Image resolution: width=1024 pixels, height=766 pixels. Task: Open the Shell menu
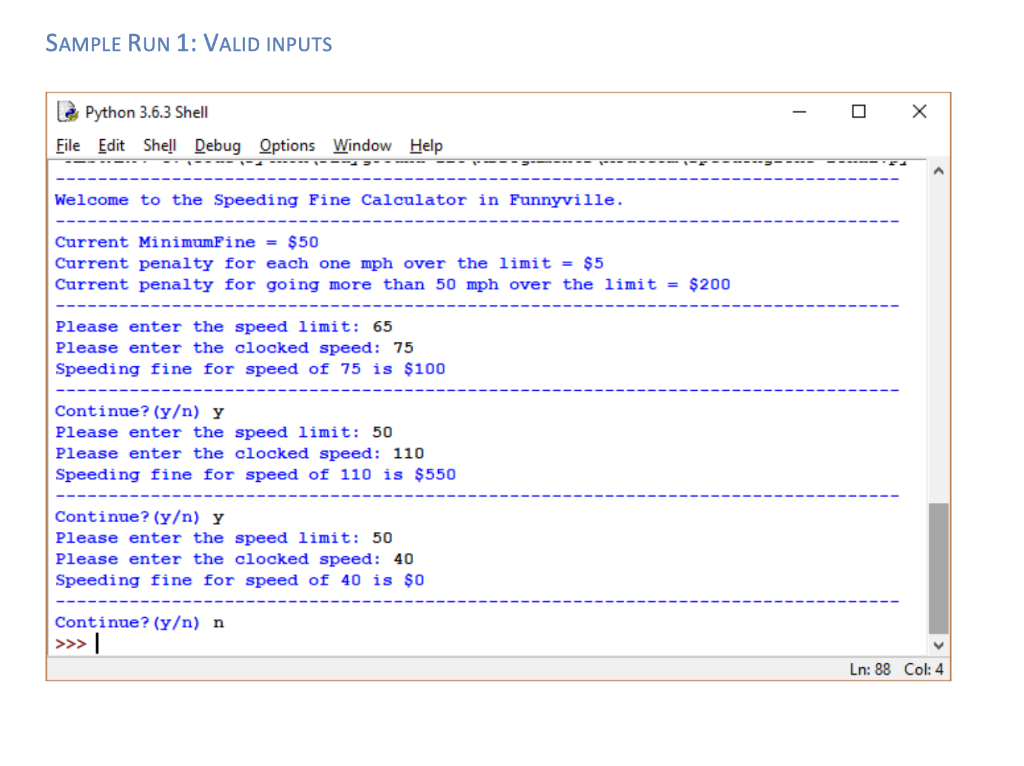[159, 145]
